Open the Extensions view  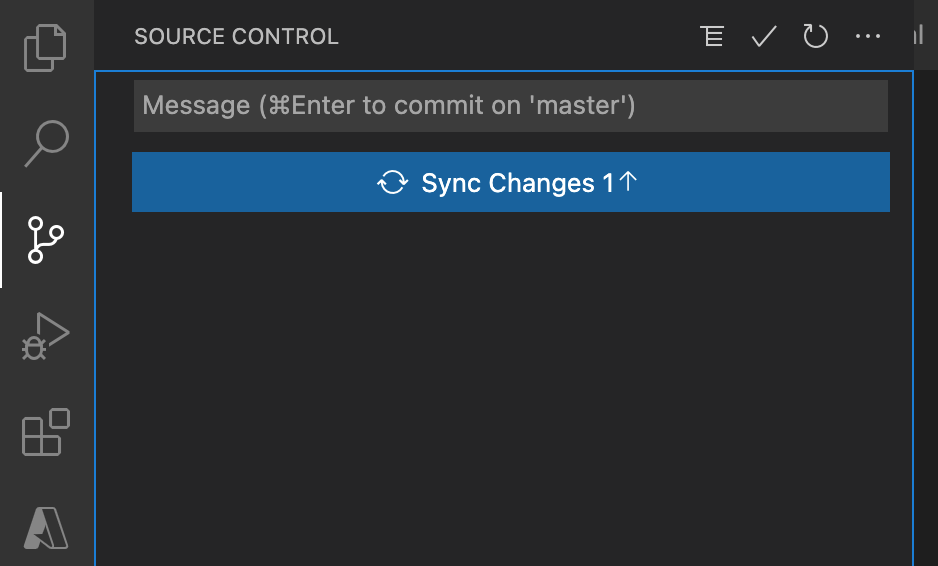tap(46, 432)
